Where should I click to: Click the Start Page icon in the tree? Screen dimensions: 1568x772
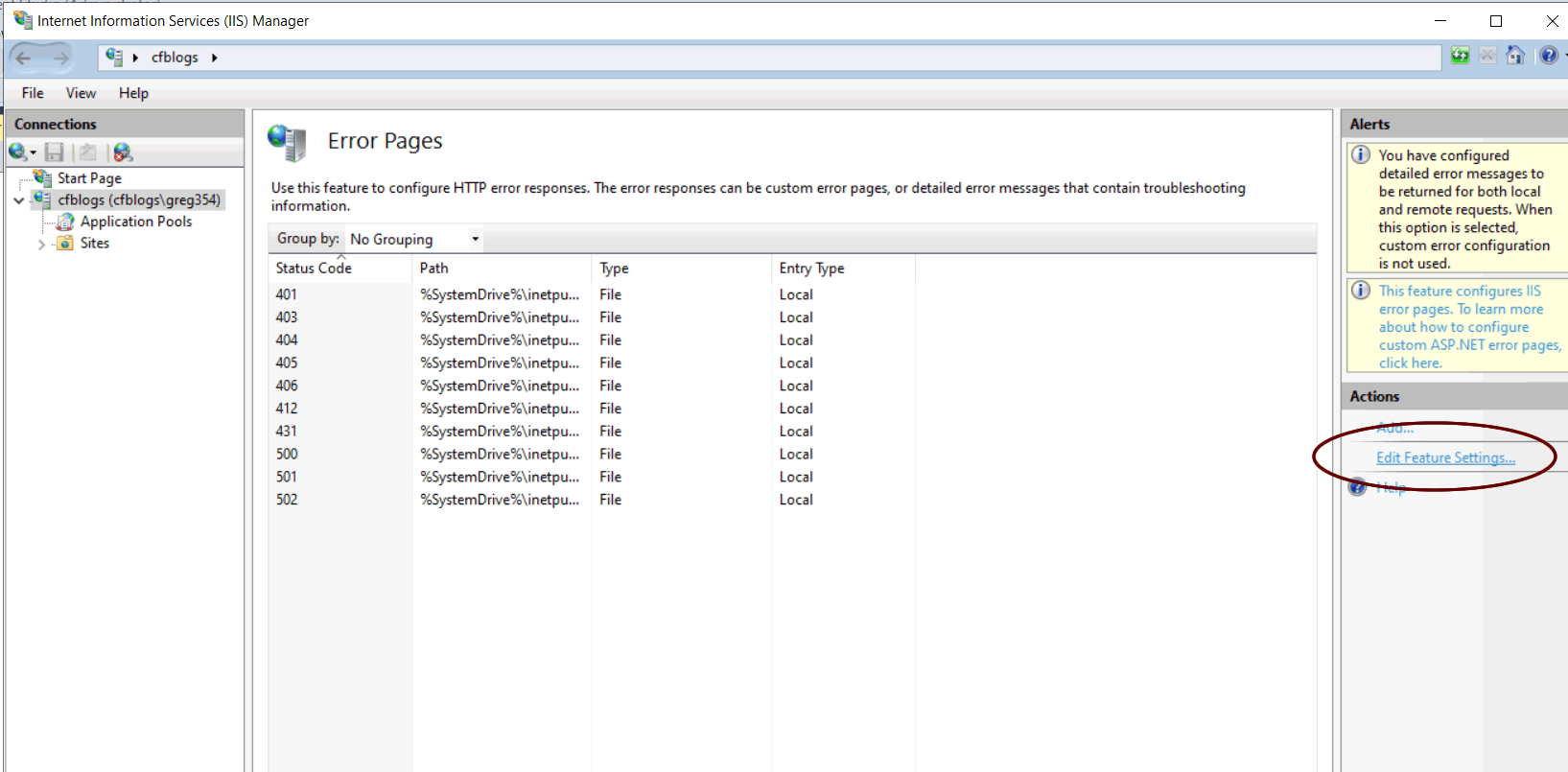[x=42, y=177]
